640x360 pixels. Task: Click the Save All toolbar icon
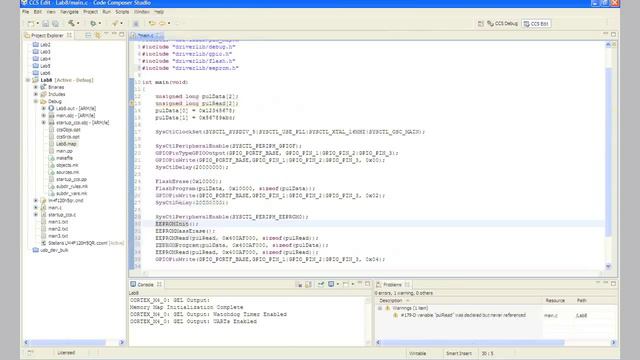[55, 24]
